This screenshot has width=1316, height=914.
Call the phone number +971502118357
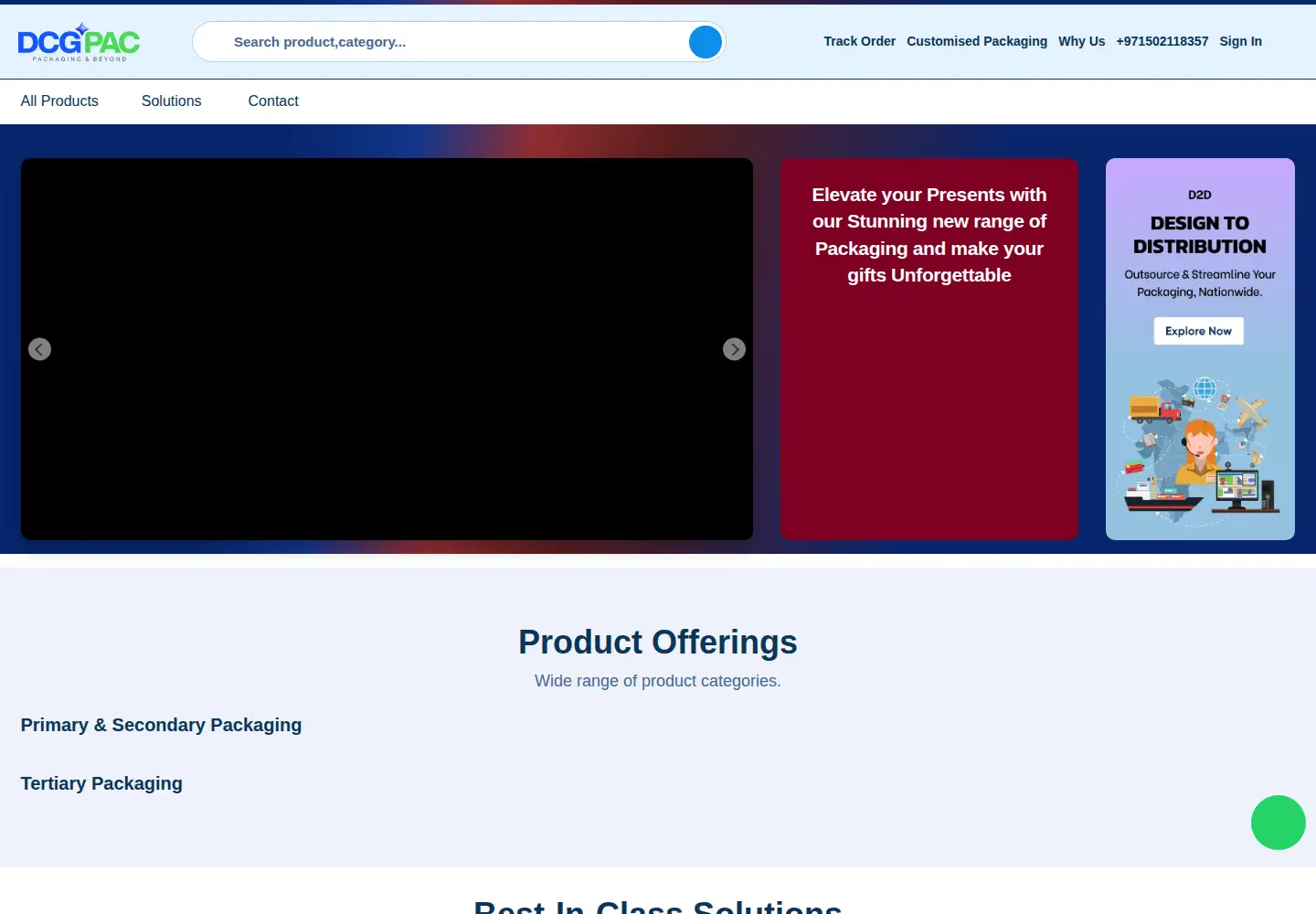click(1162, 41)
